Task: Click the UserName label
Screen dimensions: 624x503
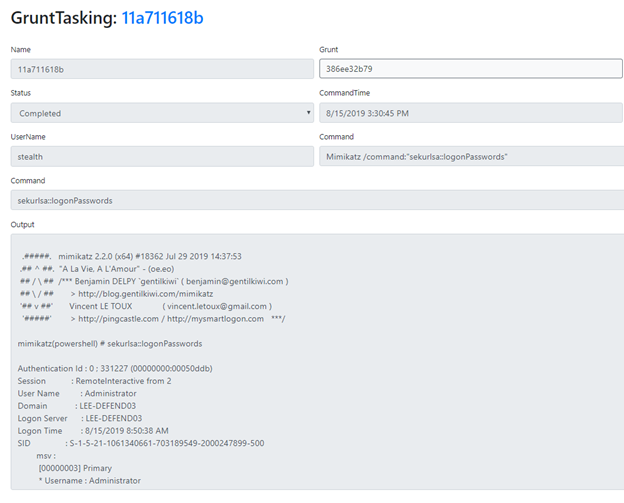Action: (28, 136)
